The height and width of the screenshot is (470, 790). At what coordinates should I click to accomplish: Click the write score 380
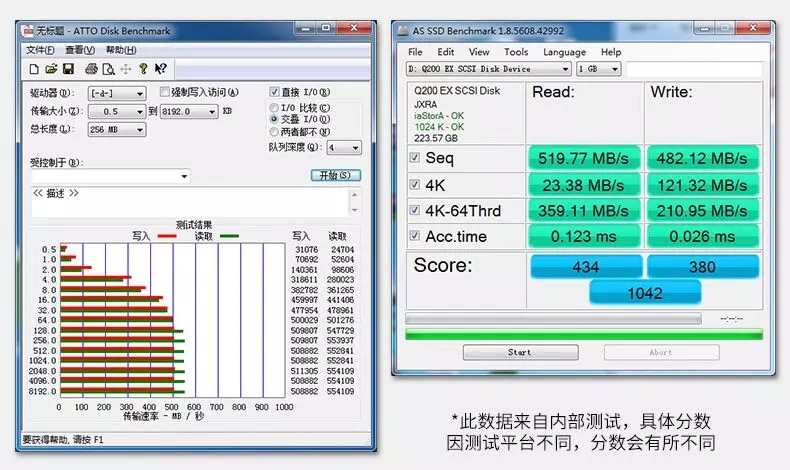coord(702,267)
